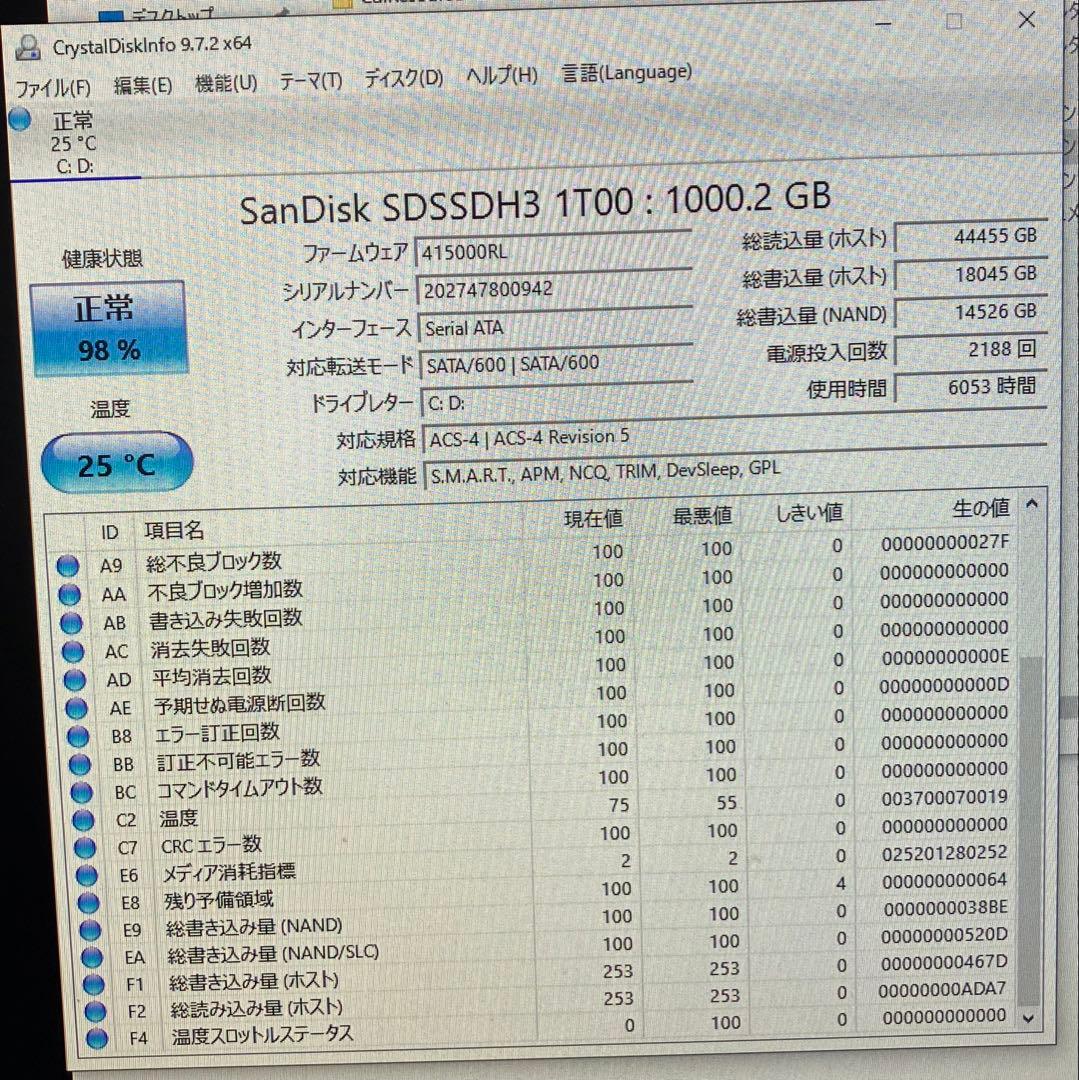Click the blue disk status icon above 25°C
The image size is (1079, 1080).
tap(18, 119)
